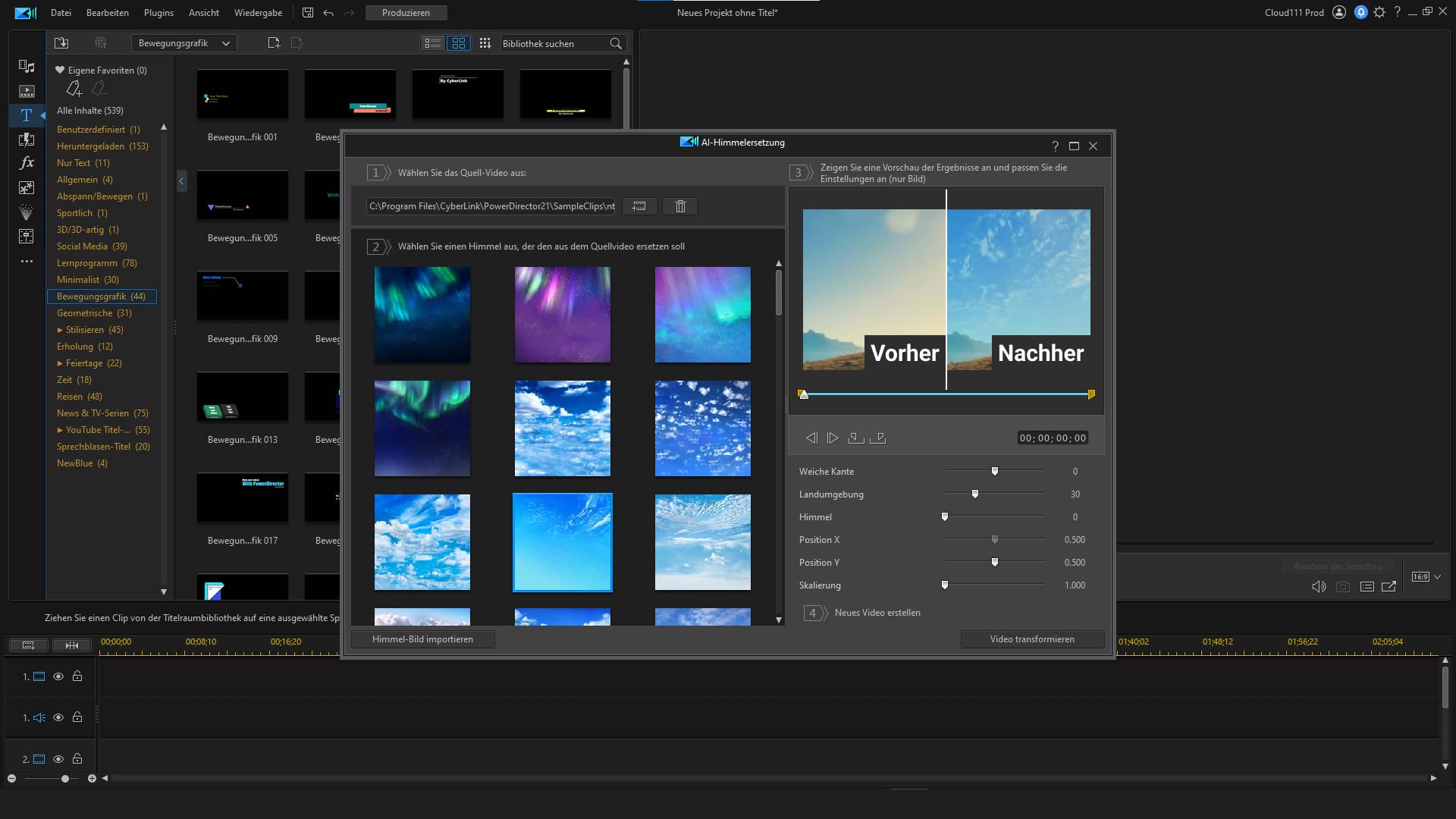Expand the YouTube Titel category
This screenshot has width=1456, height=819.
pos(60,430)
